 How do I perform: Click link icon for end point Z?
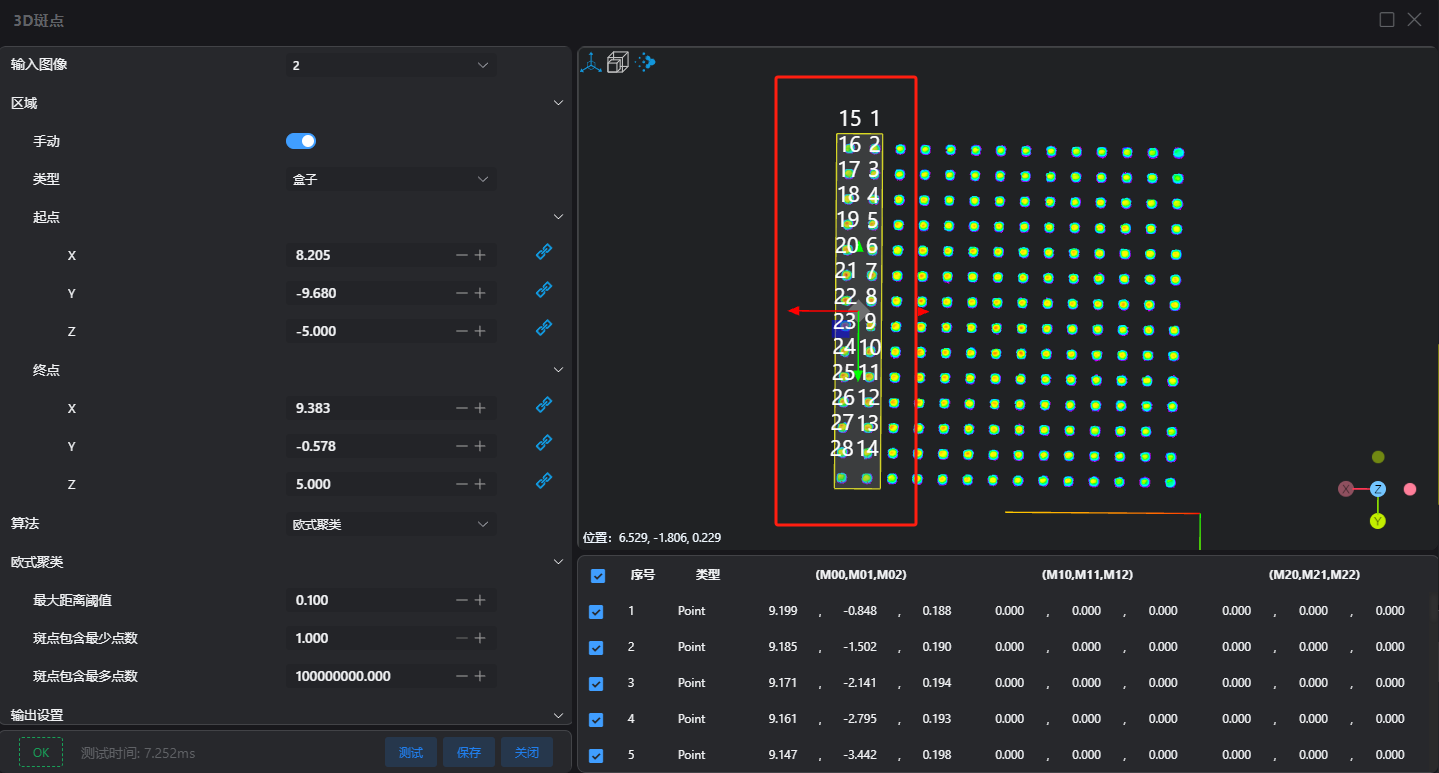pyautogui.click(x=544, y=480)
